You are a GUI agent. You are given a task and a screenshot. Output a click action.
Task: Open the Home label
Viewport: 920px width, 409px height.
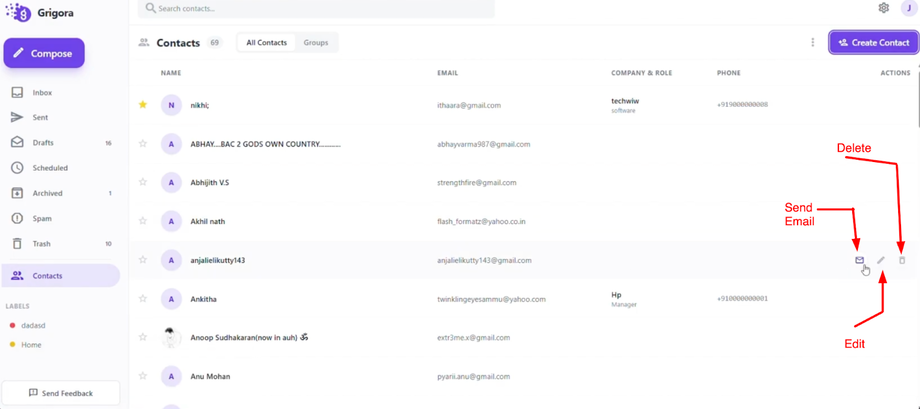[26, 344]
